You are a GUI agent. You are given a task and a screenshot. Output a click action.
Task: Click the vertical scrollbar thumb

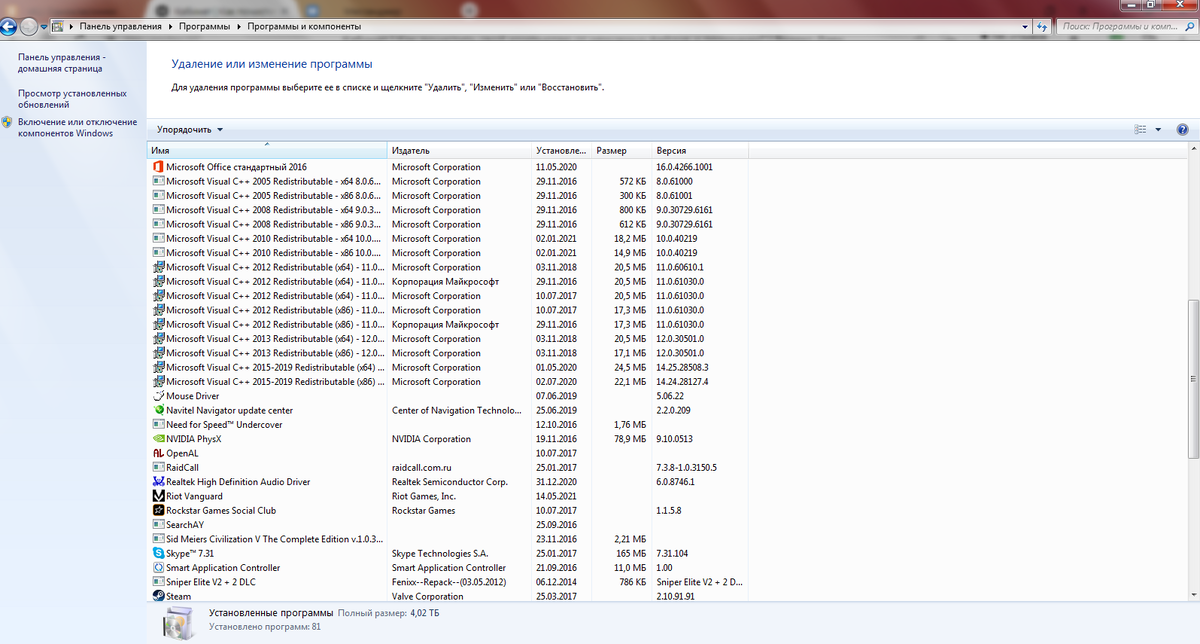[x=1193, y=381]
